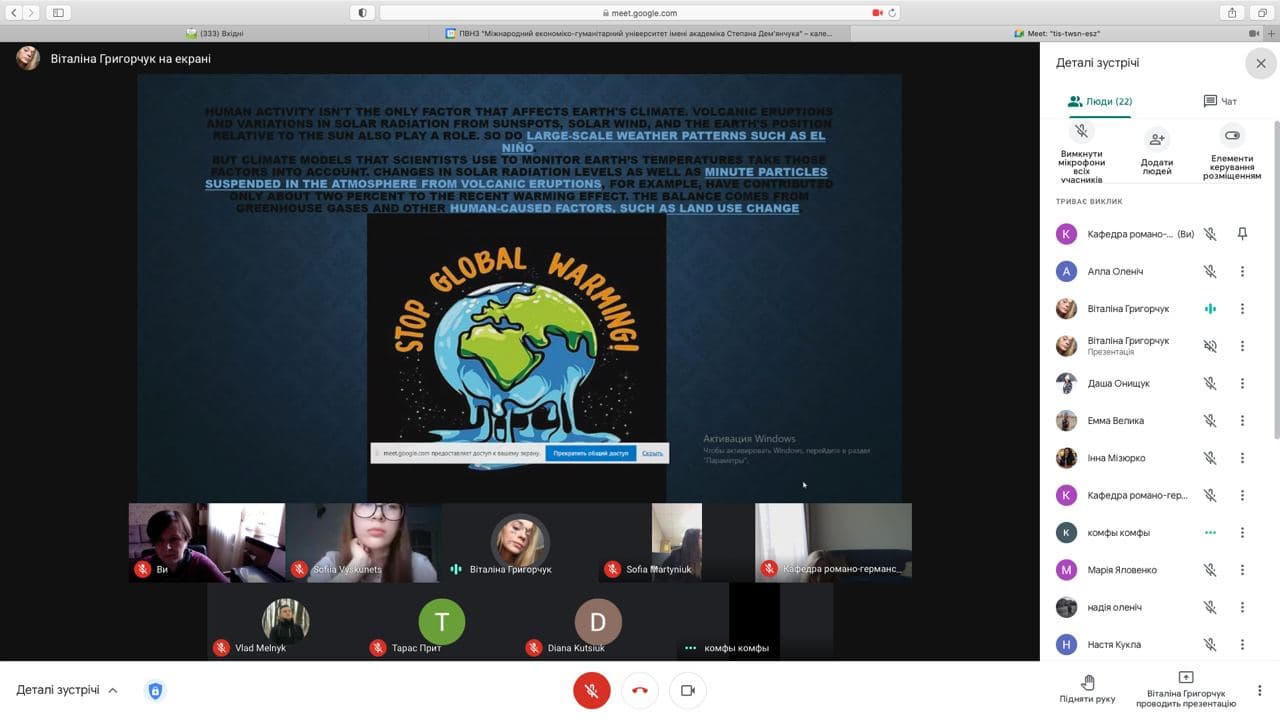1280x720 pixels.
Task: Click Підняти руку raise hand button
Action: point(1087,689)
